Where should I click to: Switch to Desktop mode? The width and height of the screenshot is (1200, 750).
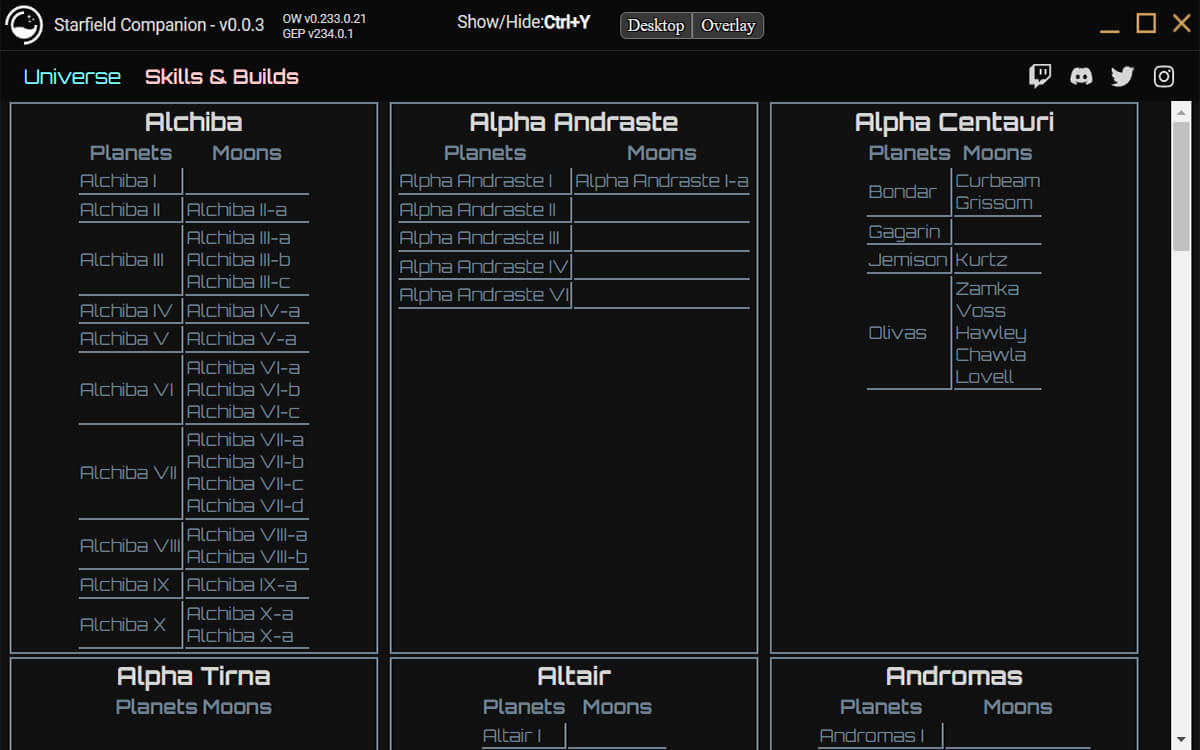pyautogui.click(x=655, y=26)
